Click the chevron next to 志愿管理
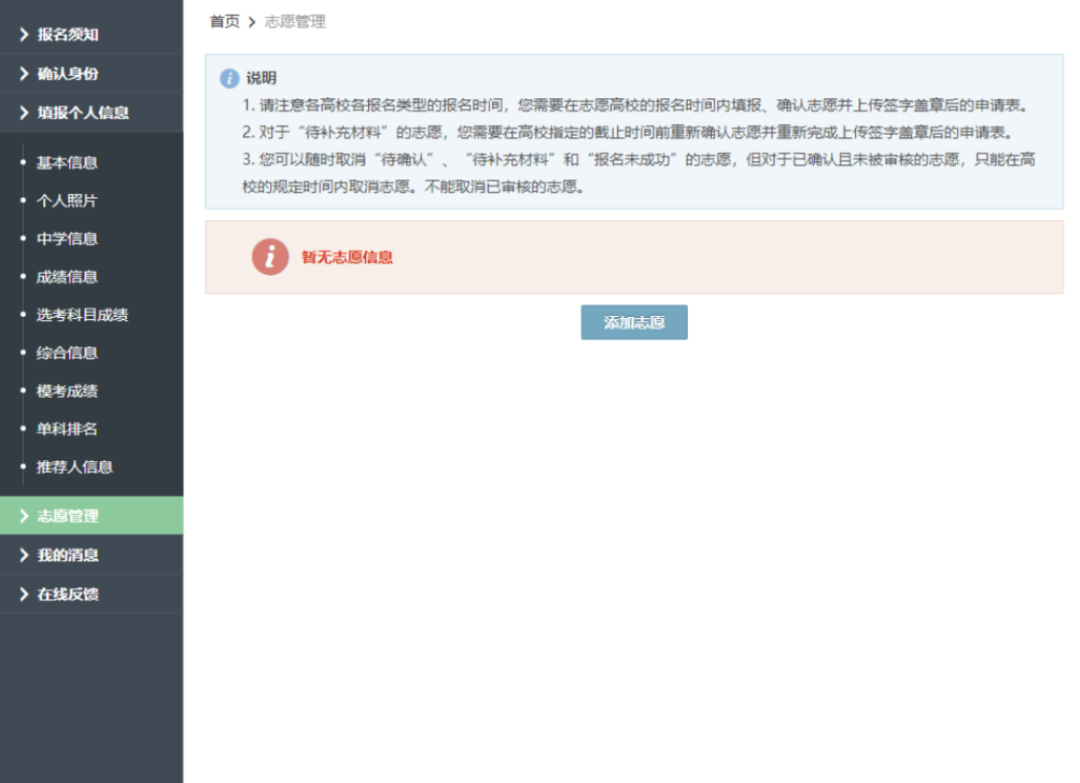The width and height of the screenshot is (1080, 783). (x=24, y=516)
